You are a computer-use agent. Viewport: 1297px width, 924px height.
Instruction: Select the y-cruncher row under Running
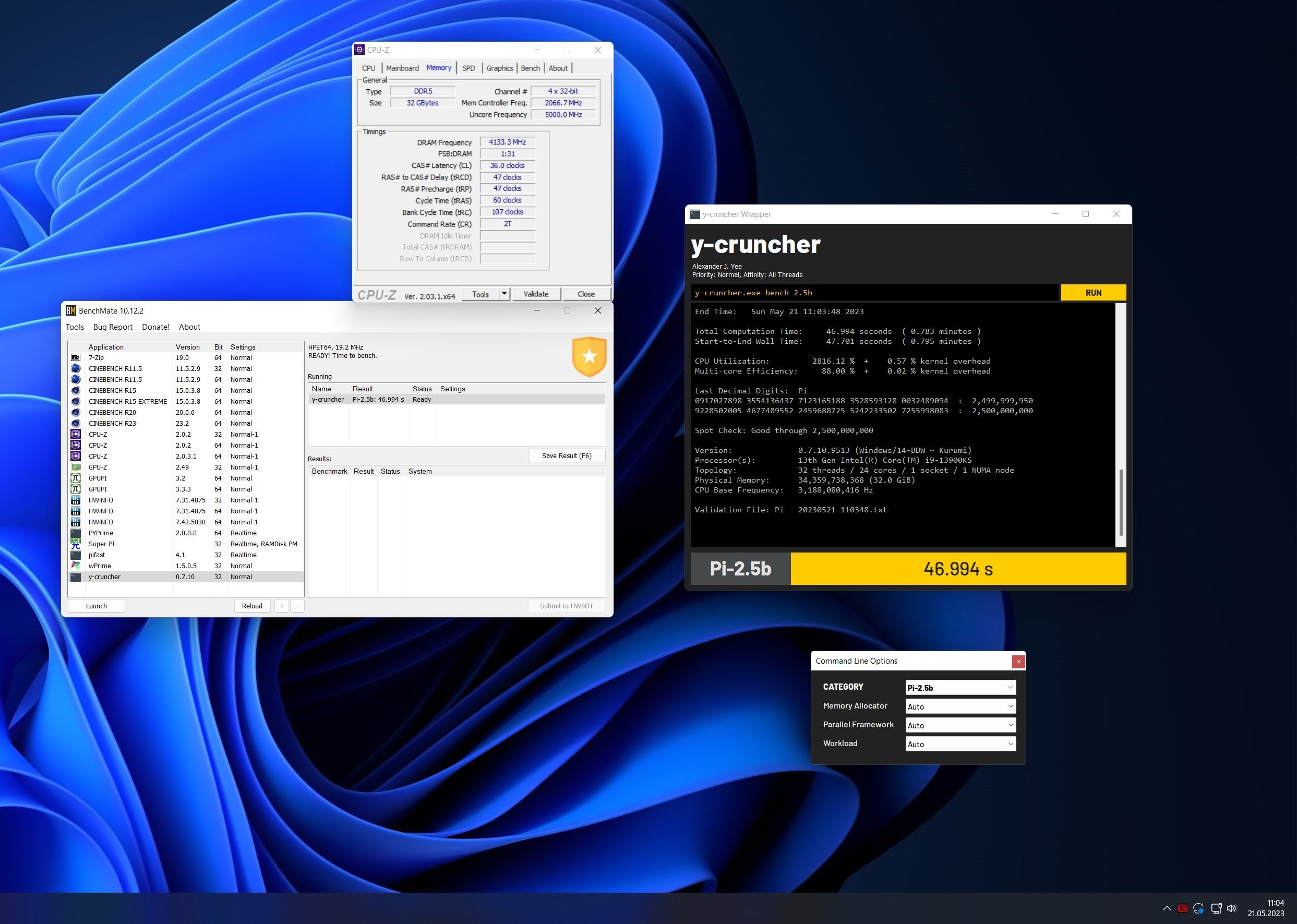457,400
